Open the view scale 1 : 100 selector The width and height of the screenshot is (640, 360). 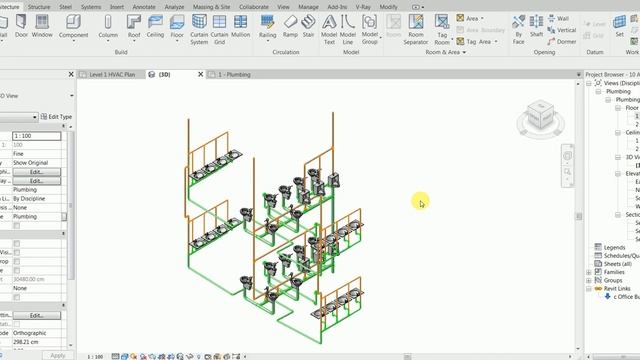[95, 357]
